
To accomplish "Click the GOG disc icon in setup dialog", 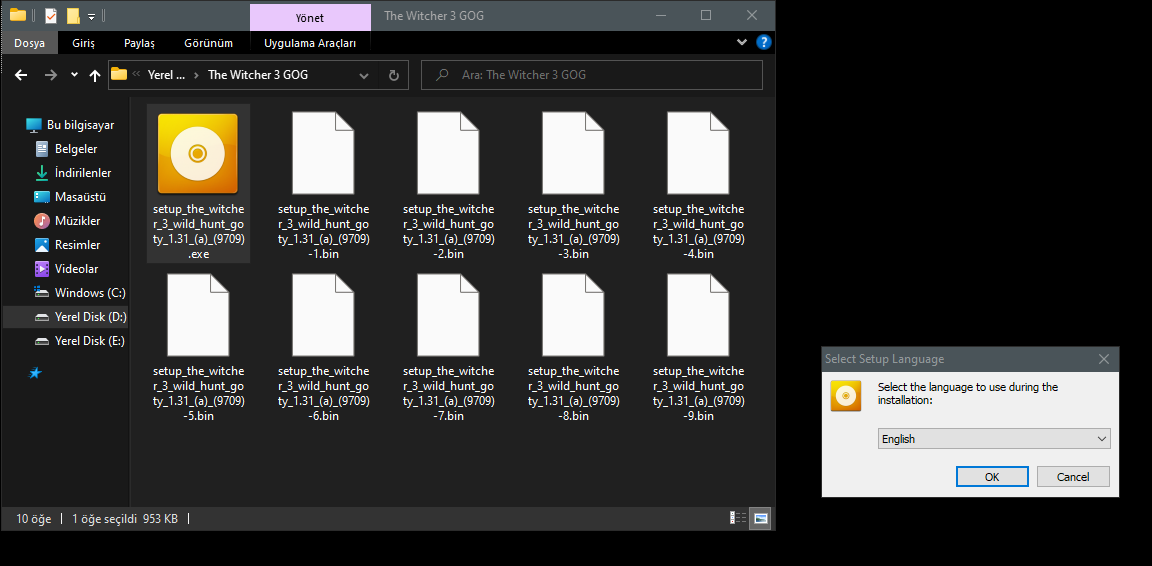I will click(846, 395).
